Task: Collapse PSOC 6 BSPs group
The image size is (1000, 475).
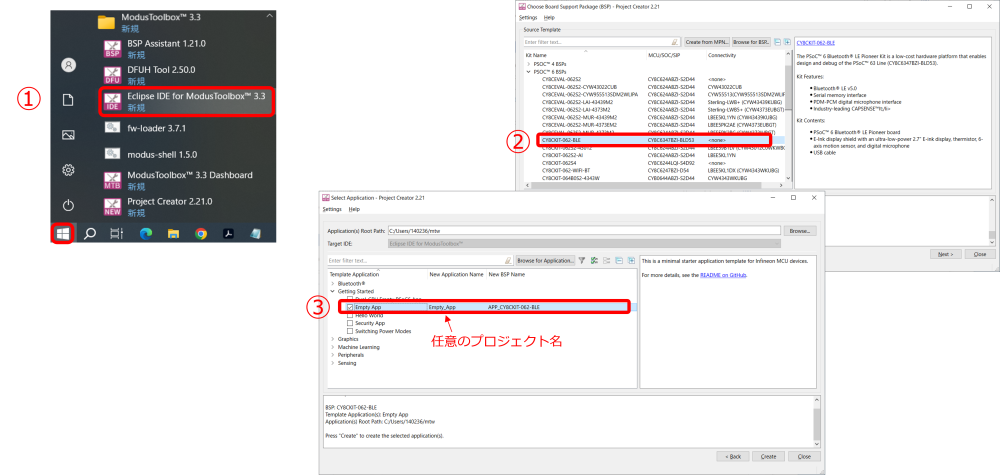Action: tap(528, 72)
